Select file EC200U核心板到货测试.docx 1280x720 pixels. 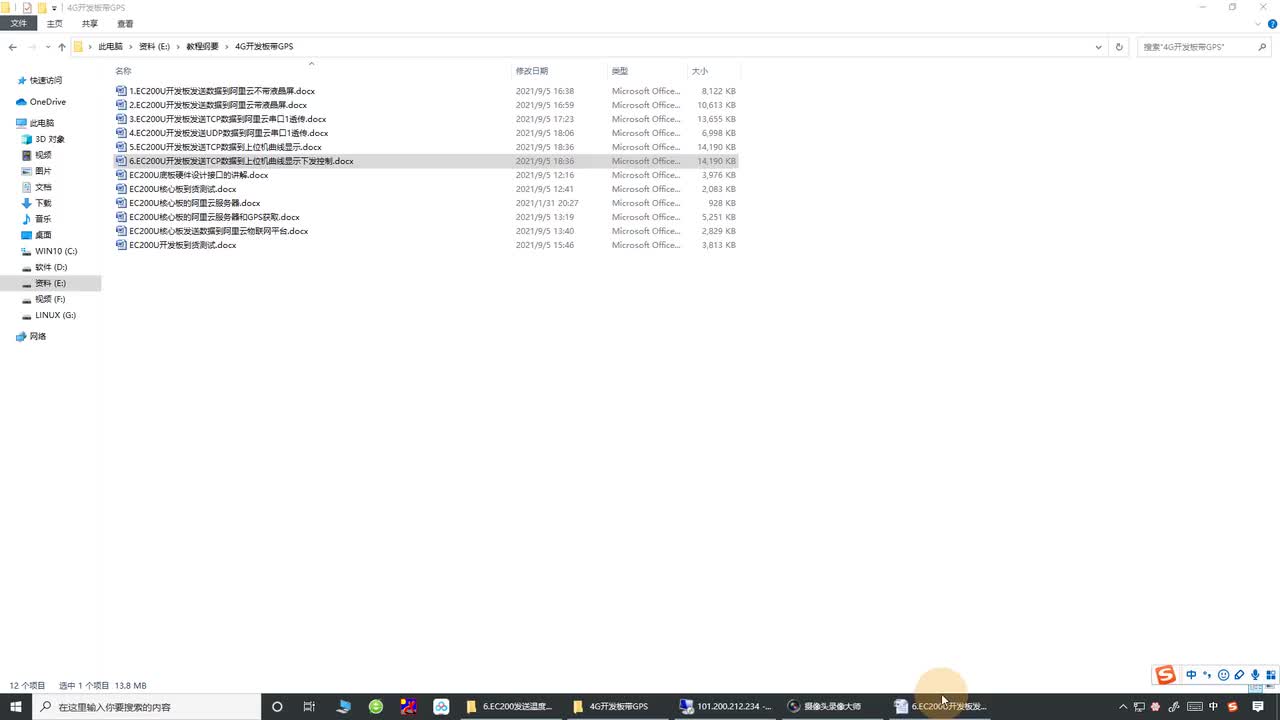pyautogui.click(x=182, y=189)
